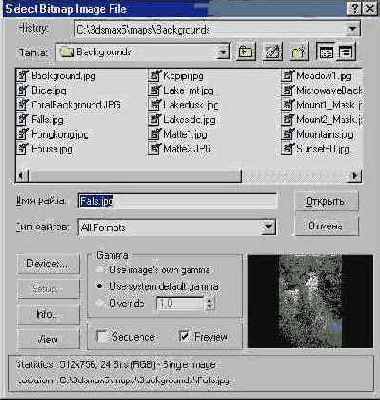Image resolution: width=380 pixels, height=400 pixels.
Task: Click the Override gamma value field
Action: [x=180, y=304]
